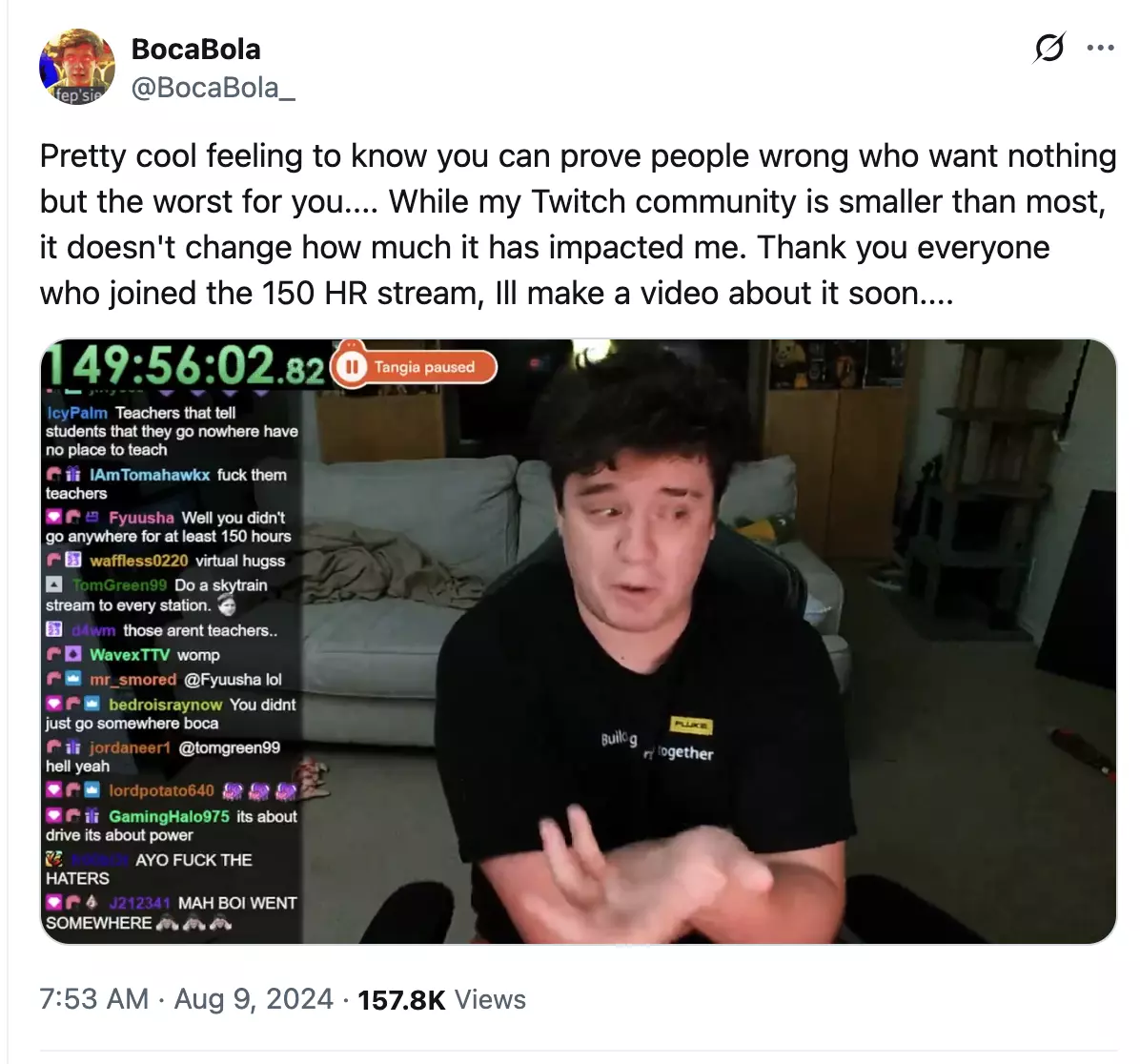This screenshot has width=1140, height=1064.
Task: Click the 149:56:02.82 stream timer
Action: pos(184,365)
